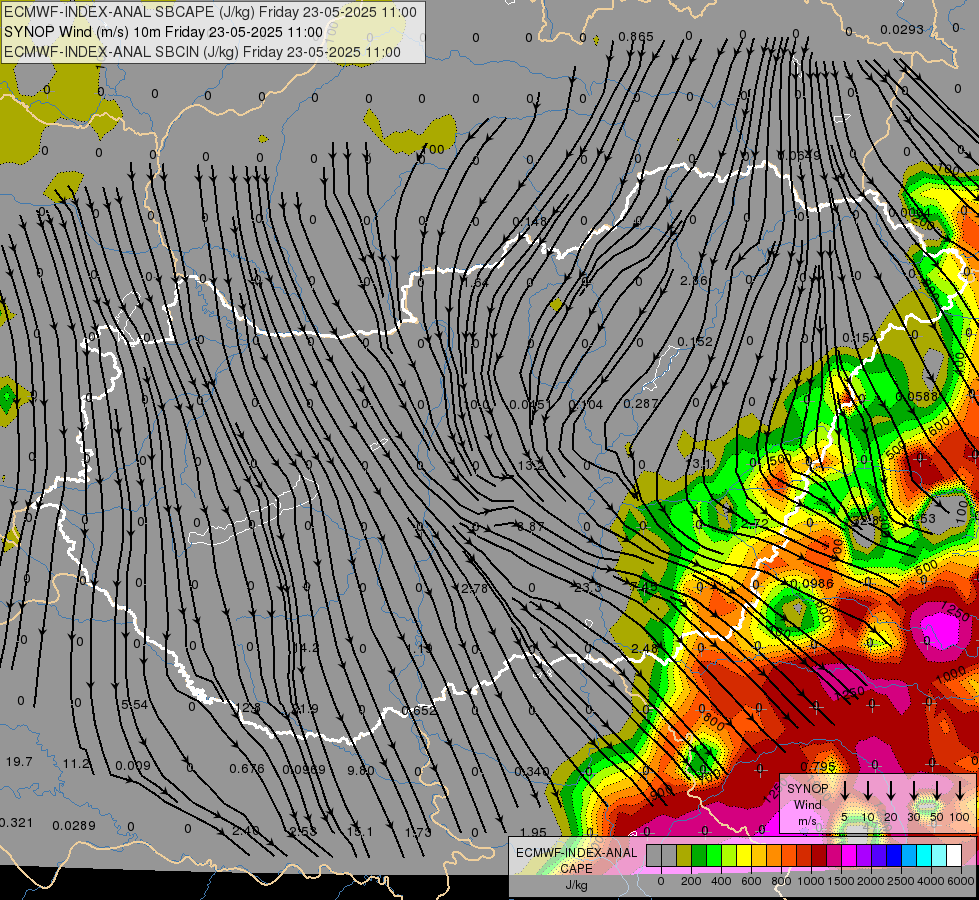Image resolution: width=979 pixels, height=900 pixels.
Task: Click the 0.0289 value at lower left
Action: (74, 825)
